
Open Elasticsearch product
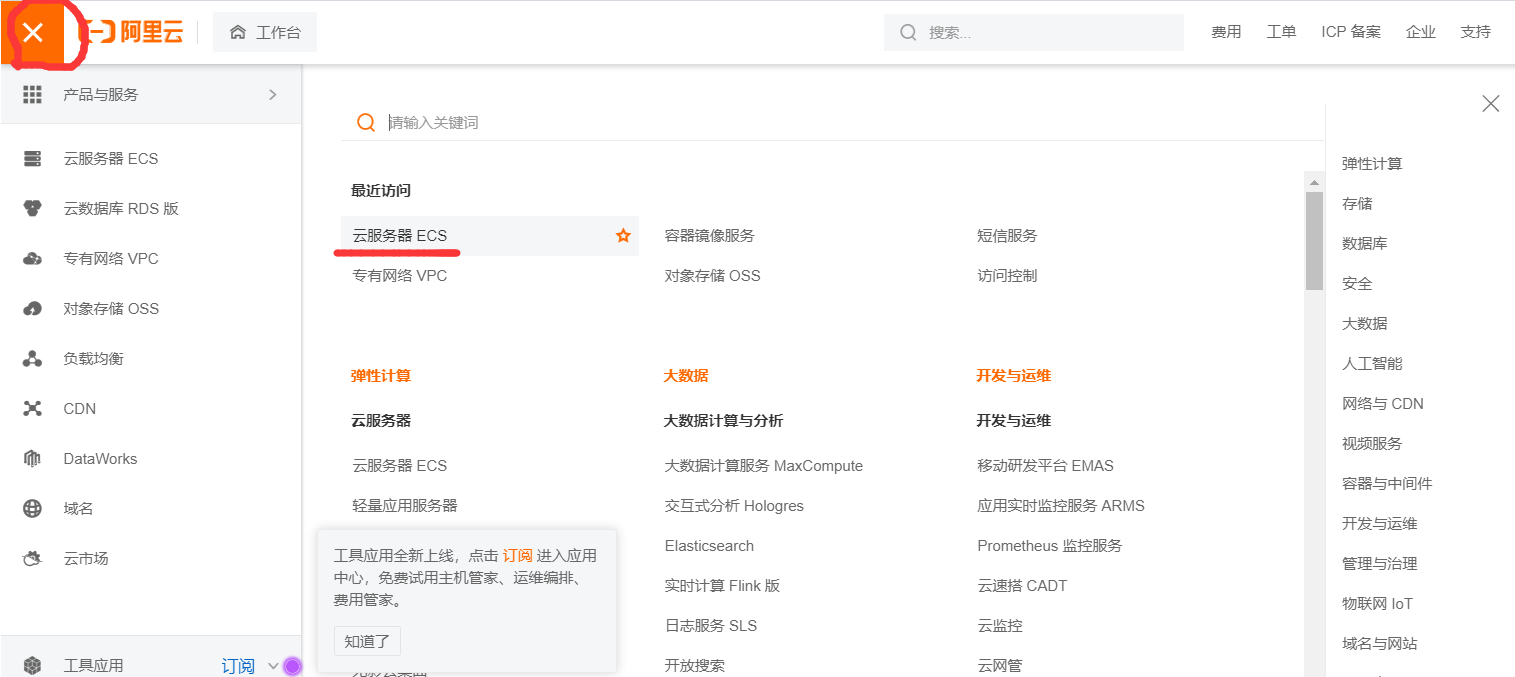tap(709, 546)
